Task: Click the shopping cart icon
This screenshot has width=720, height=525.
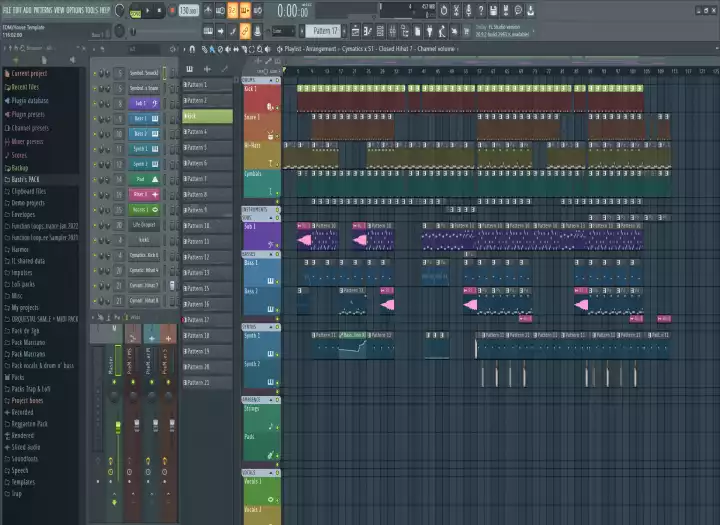Action: [466, 31]
